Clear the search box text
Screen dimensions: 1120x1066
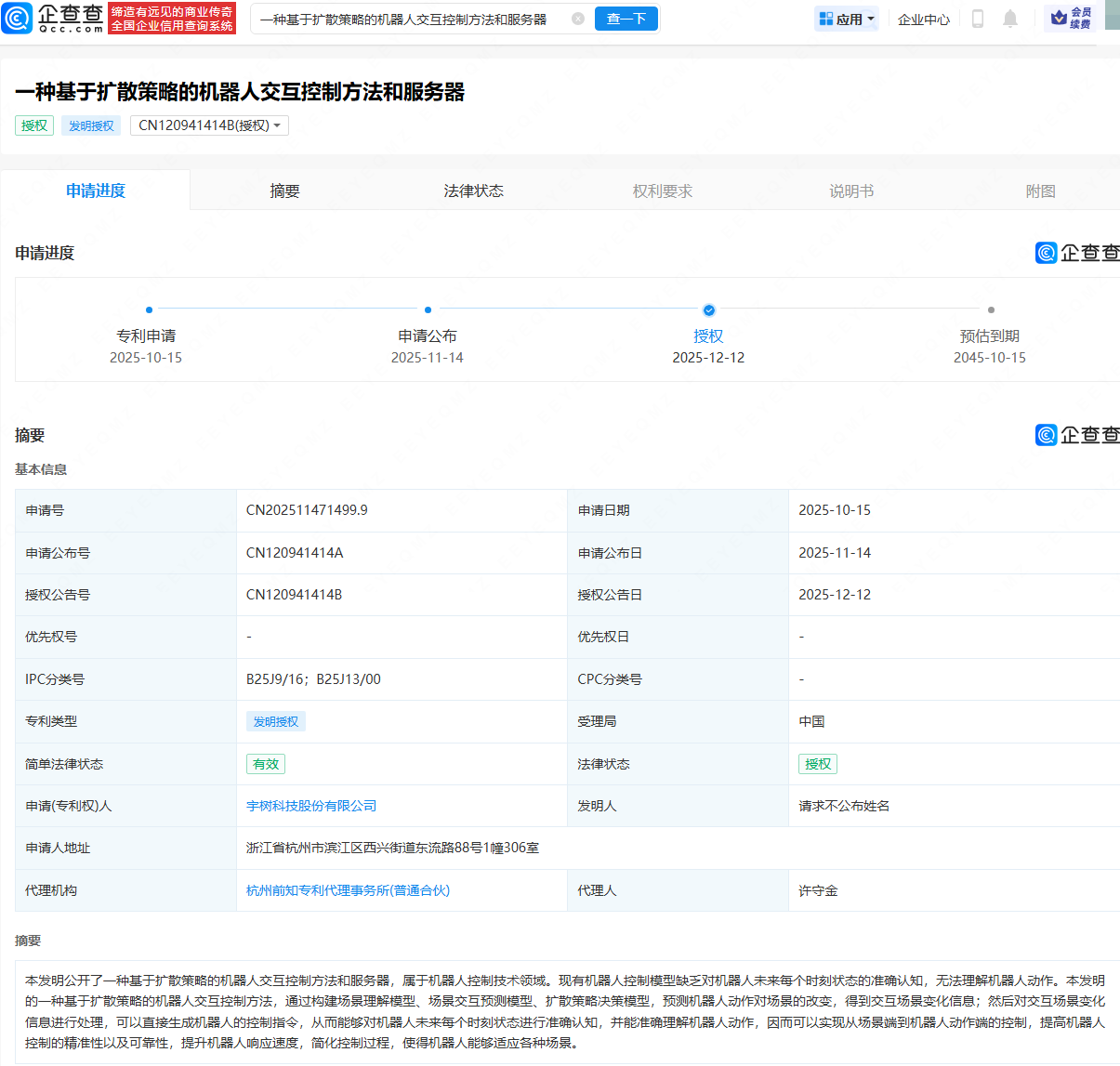click(578, 19)
